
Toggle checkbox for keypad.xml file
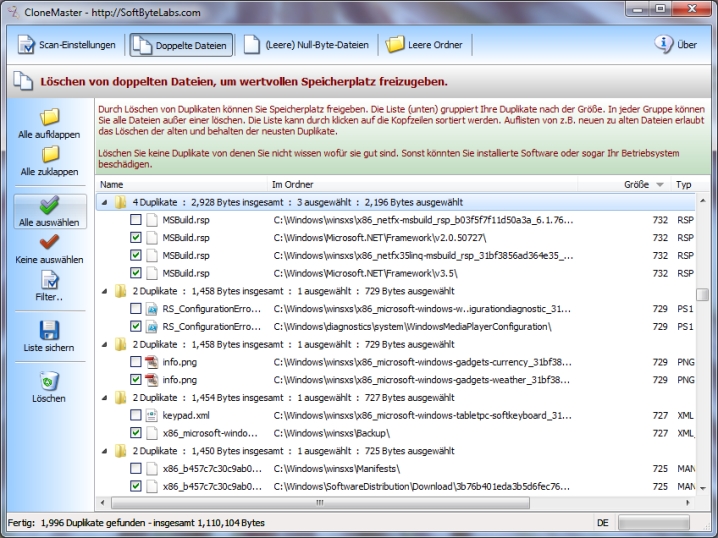136,415
